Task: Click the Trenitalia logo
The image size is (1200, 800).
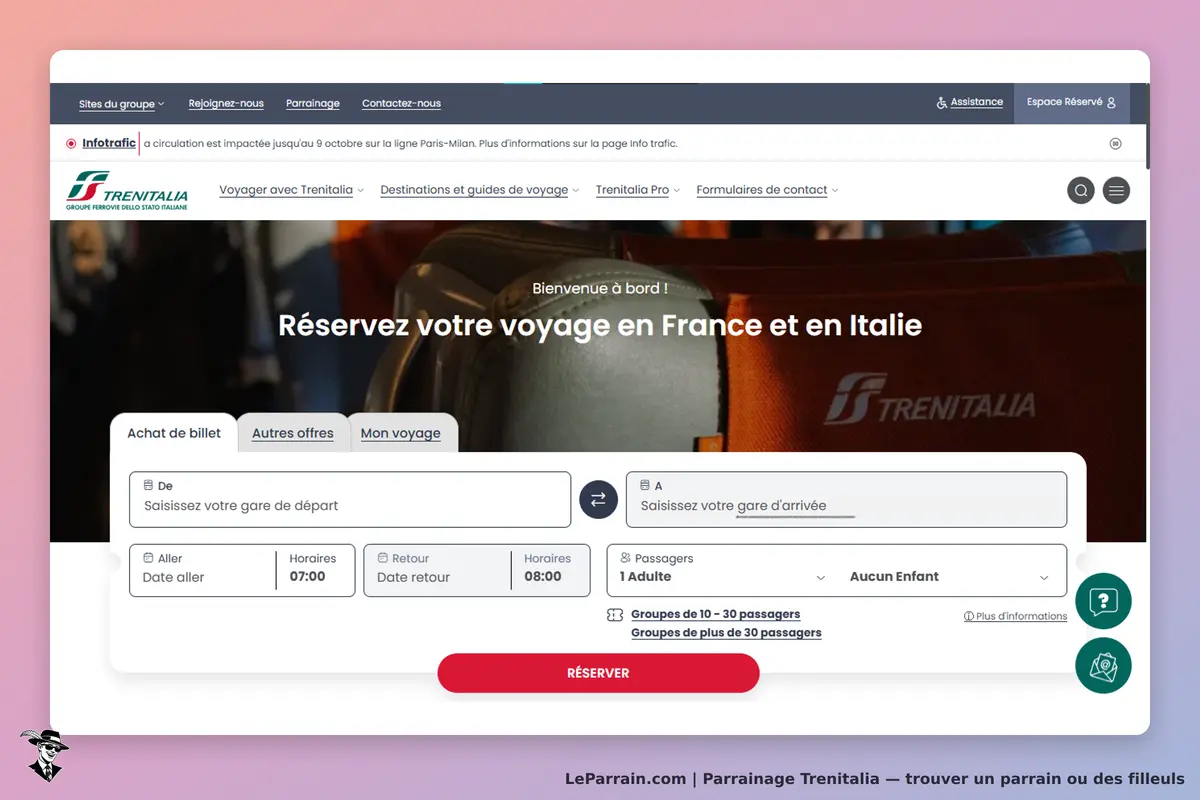Action: pos(127,190)
